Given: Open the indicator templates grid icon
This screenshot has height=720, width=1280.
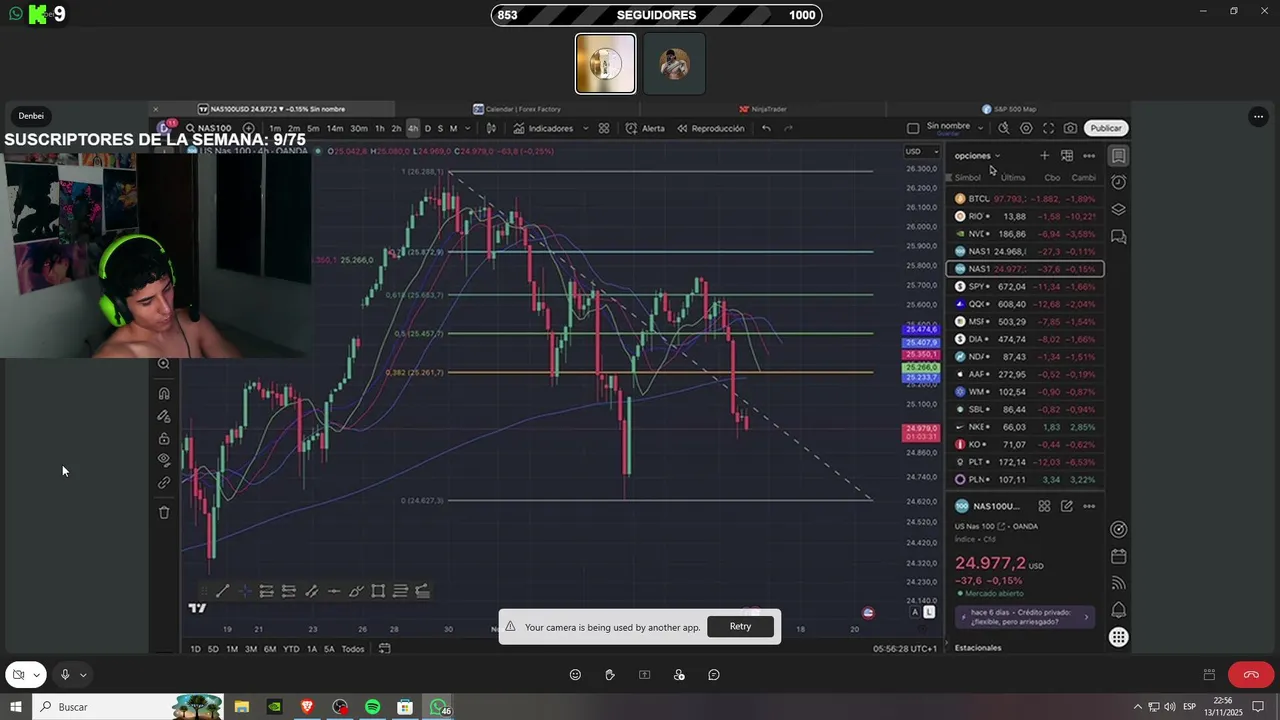Looking at the screenshot, I should [604, 128].
